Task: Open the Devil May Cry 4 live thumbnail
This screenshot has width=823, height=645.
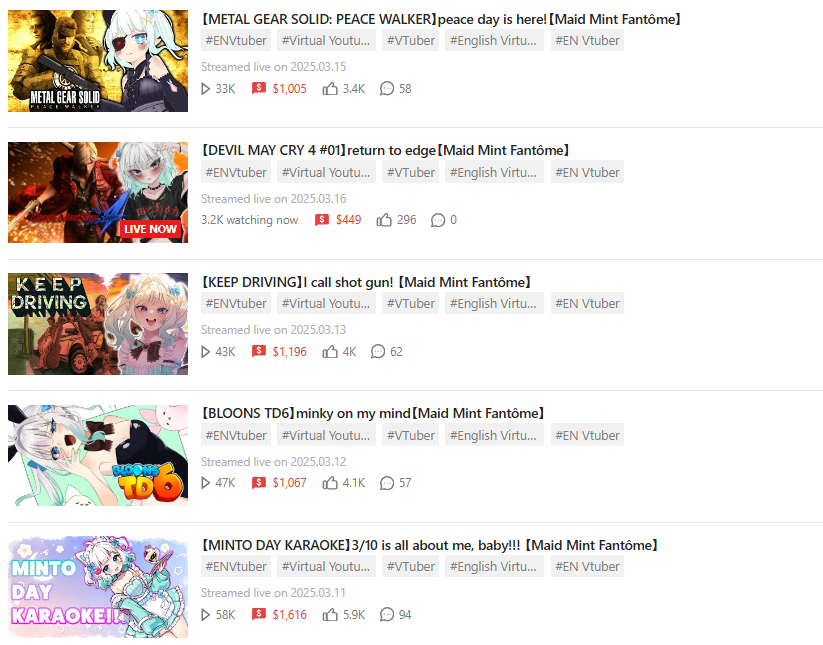Action: (x=98, y=192)
